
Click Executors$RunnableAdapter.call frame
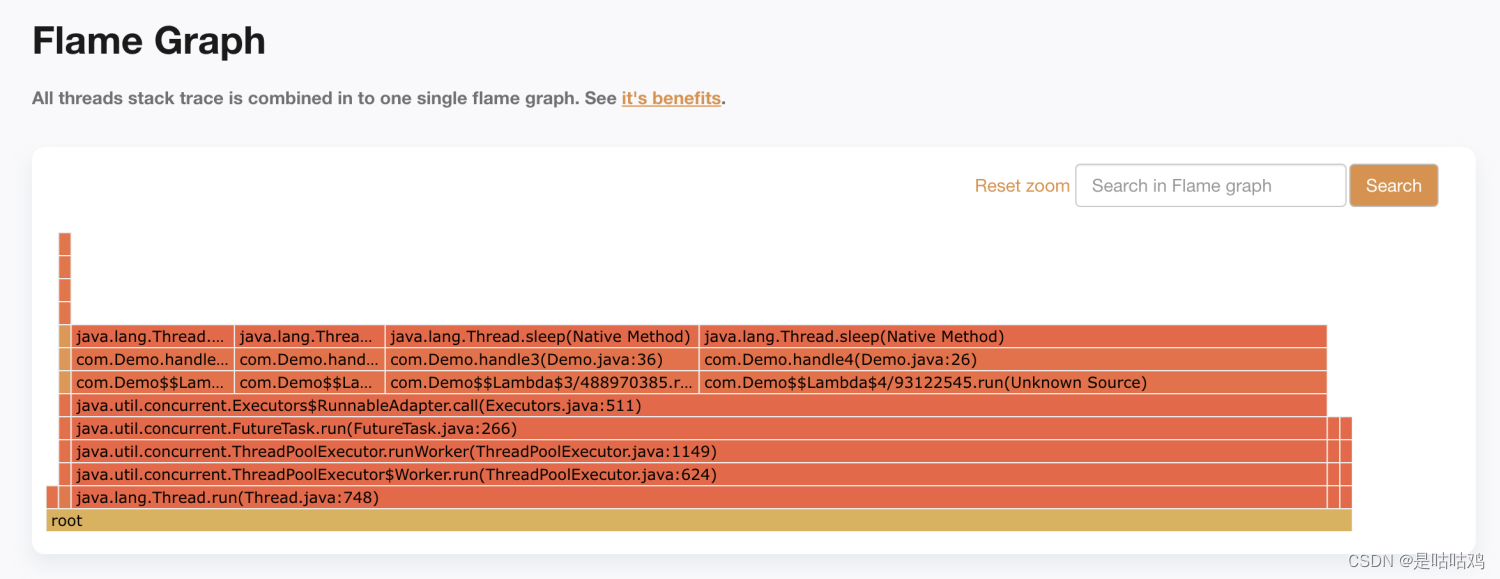[x=699, y=405]
